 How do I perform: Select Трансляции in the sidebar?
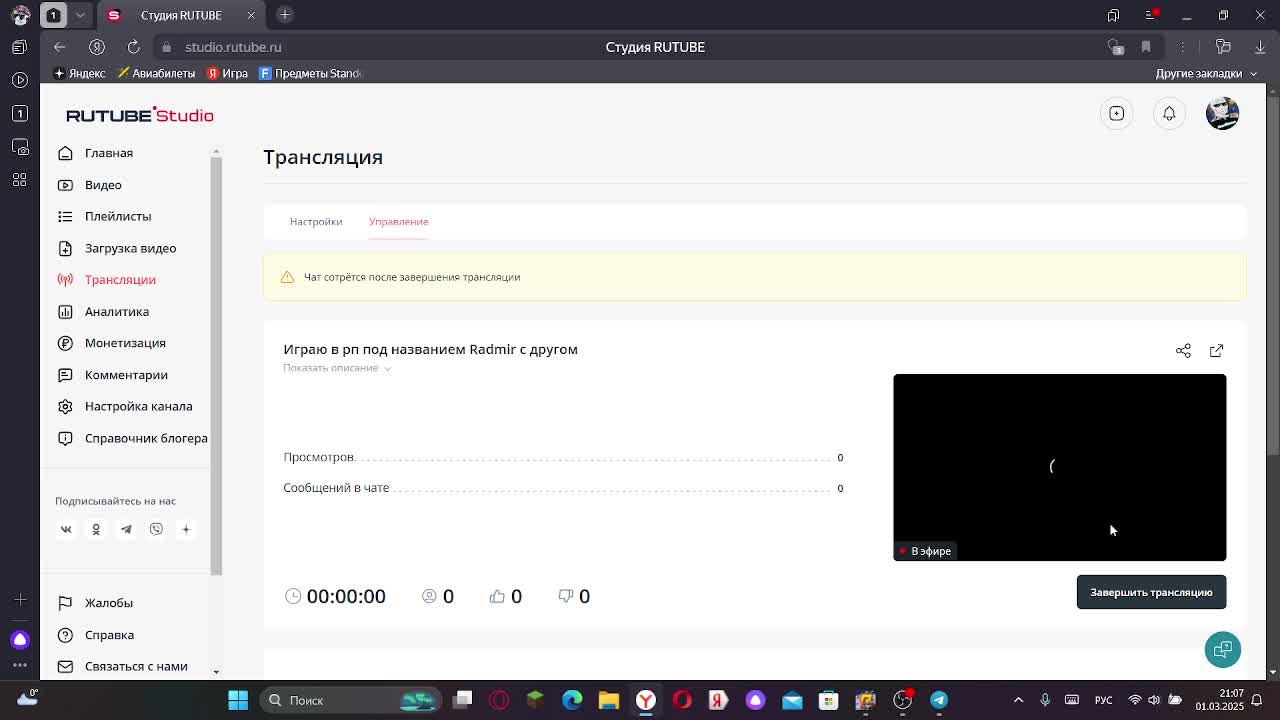click(x=120, y=280)
